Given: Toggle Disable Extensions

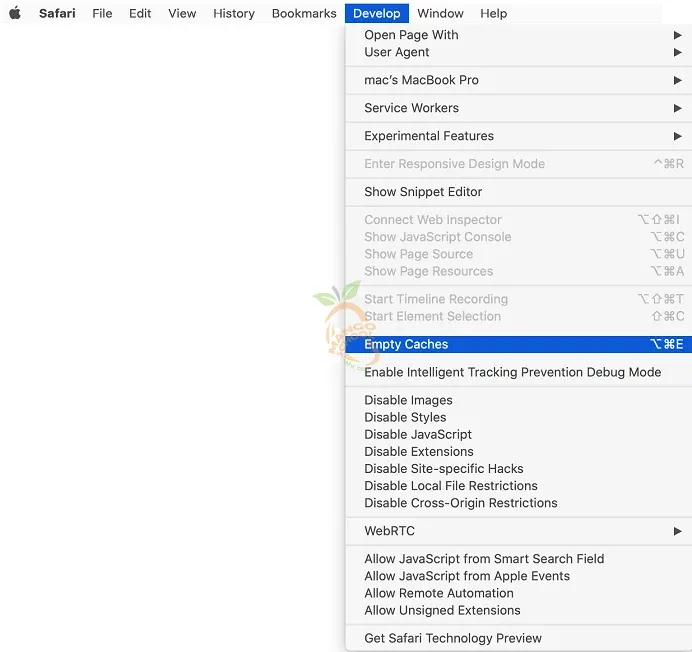Looking at the screenshot, I should 519,452.
